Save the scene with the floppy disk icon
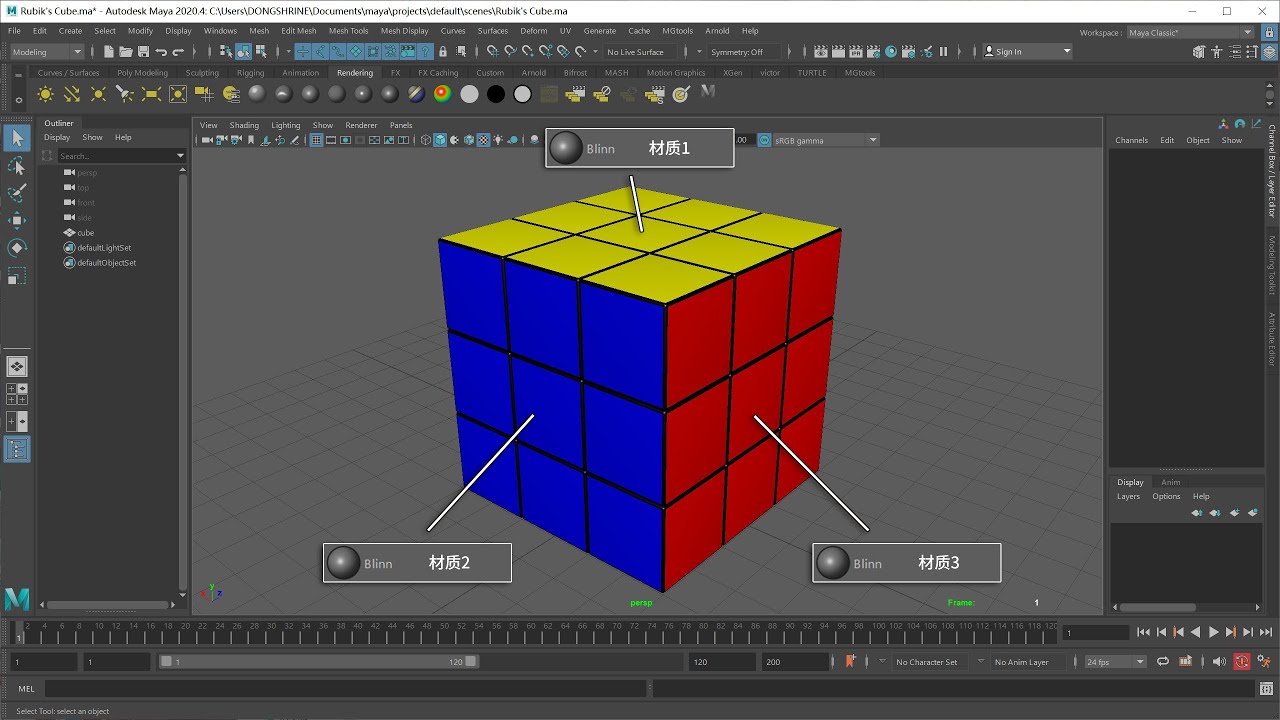Viewport: 1280px width, 720px height. (x=143, y=52)
